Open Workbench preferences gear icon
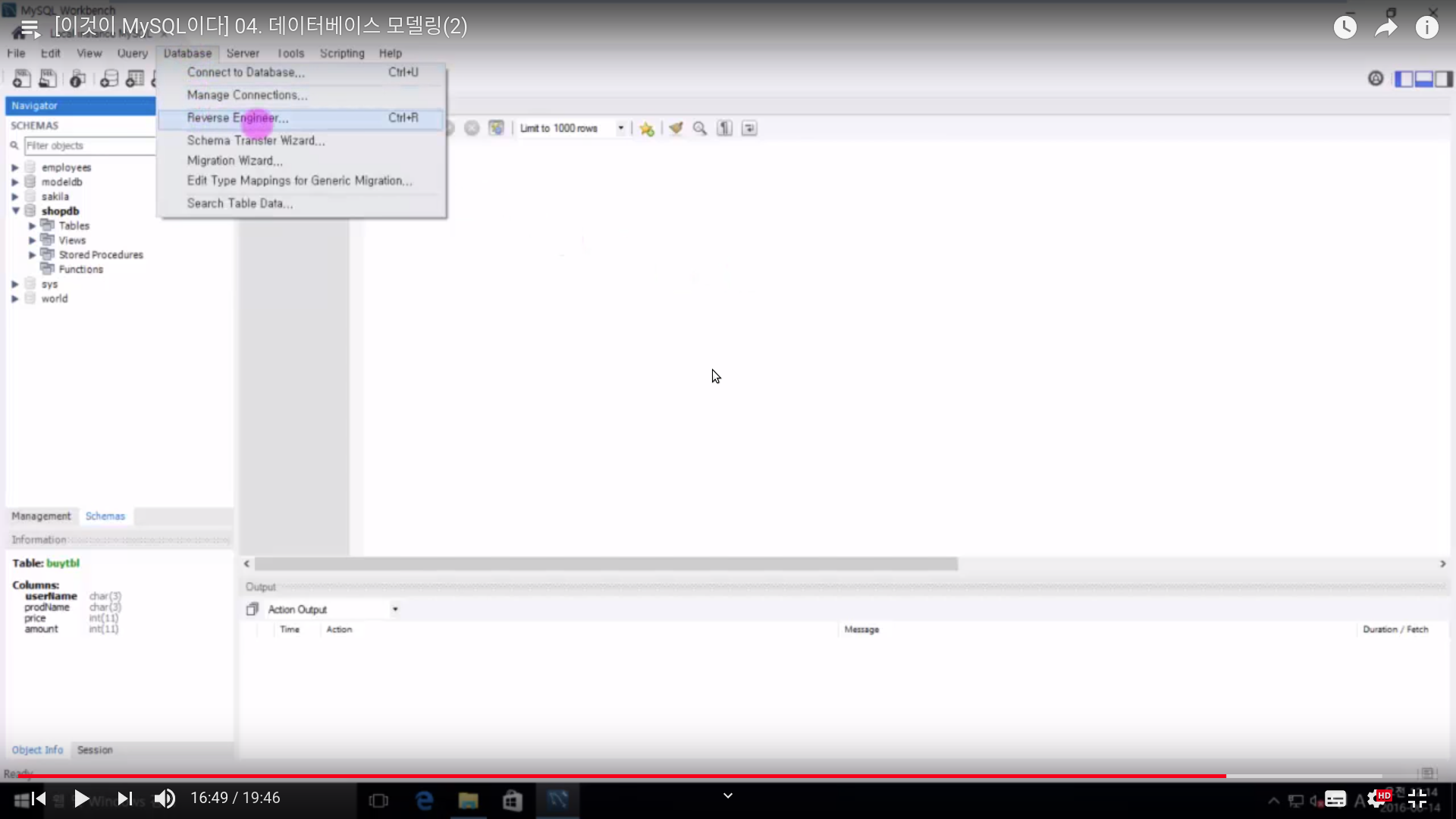The width and height of the screenshot is (1456, 819). pyautogui.click(x=1376, y=79)
